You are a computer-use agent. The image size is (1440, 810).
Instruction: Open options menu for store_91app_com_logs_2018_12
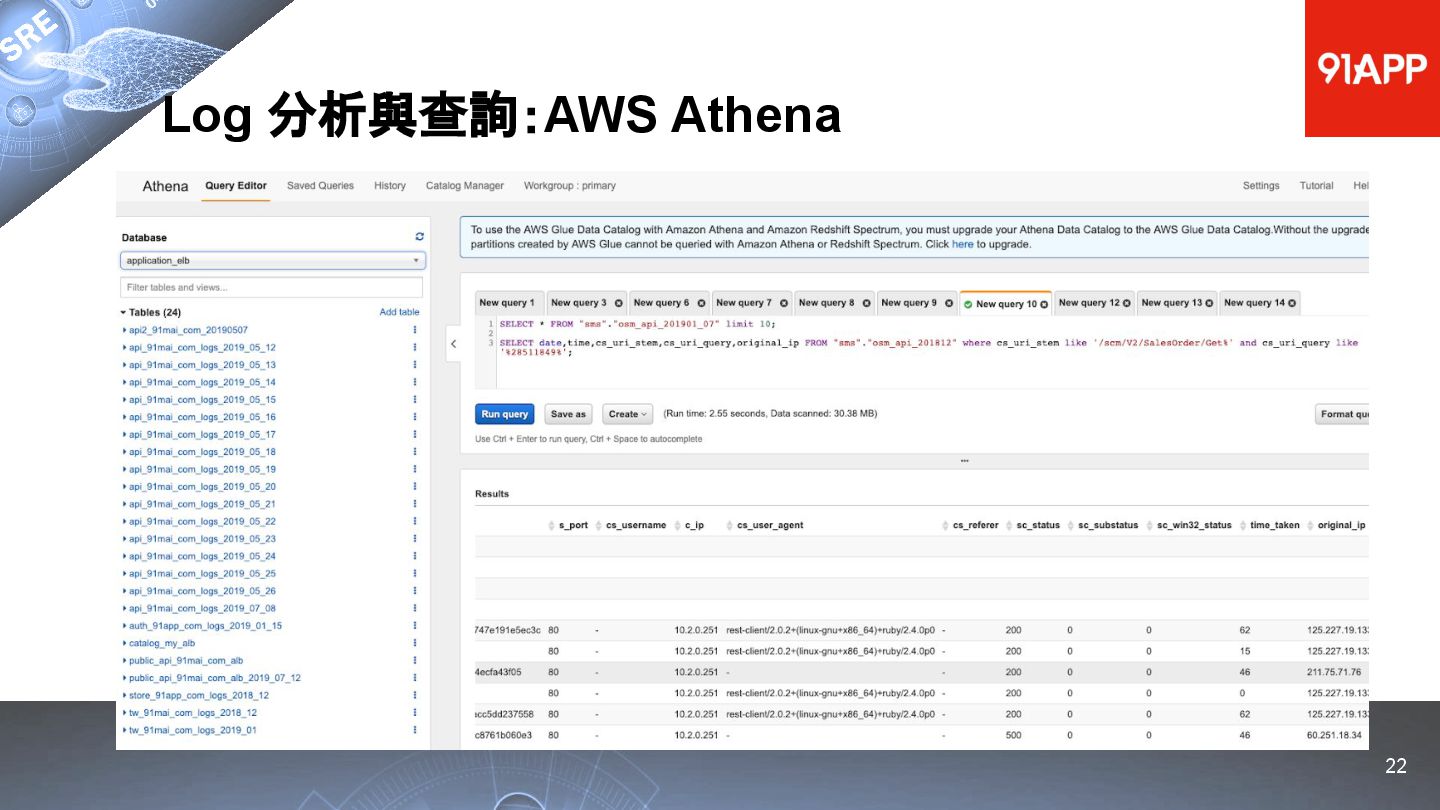pyautogui.click(x=415, y=695)
